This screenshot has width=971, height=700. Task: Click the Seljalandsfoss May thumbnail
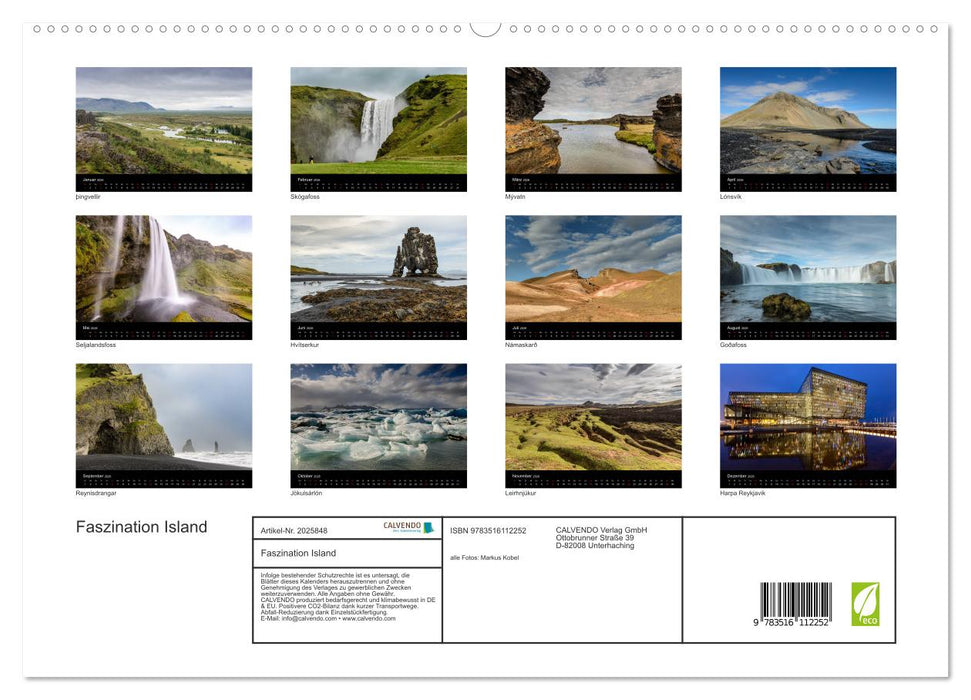click(x=164, y=276)
